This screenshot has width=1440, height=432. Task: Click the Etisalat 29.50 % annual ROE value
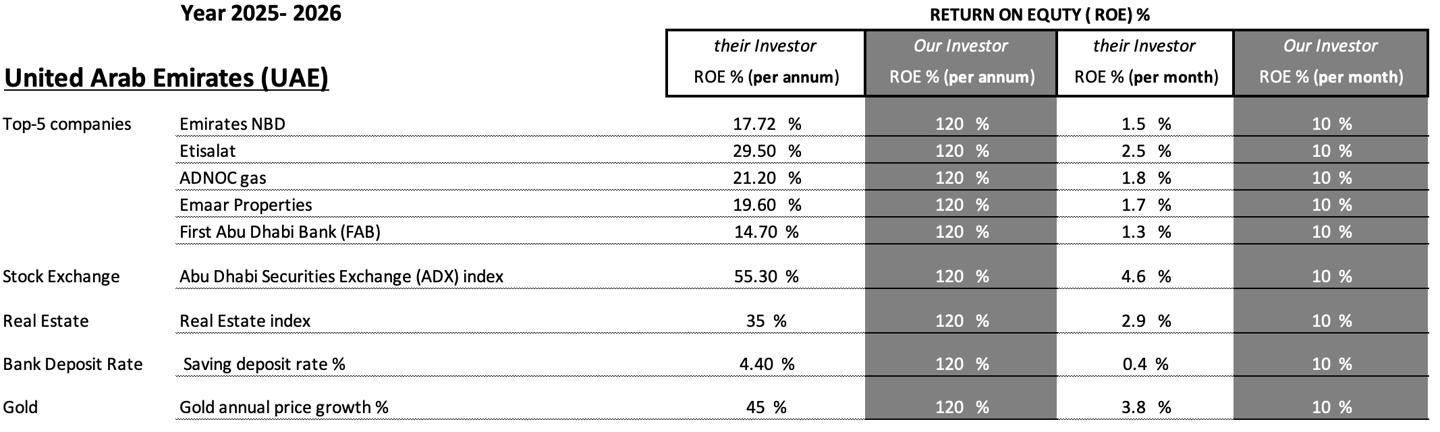point(767,151)
